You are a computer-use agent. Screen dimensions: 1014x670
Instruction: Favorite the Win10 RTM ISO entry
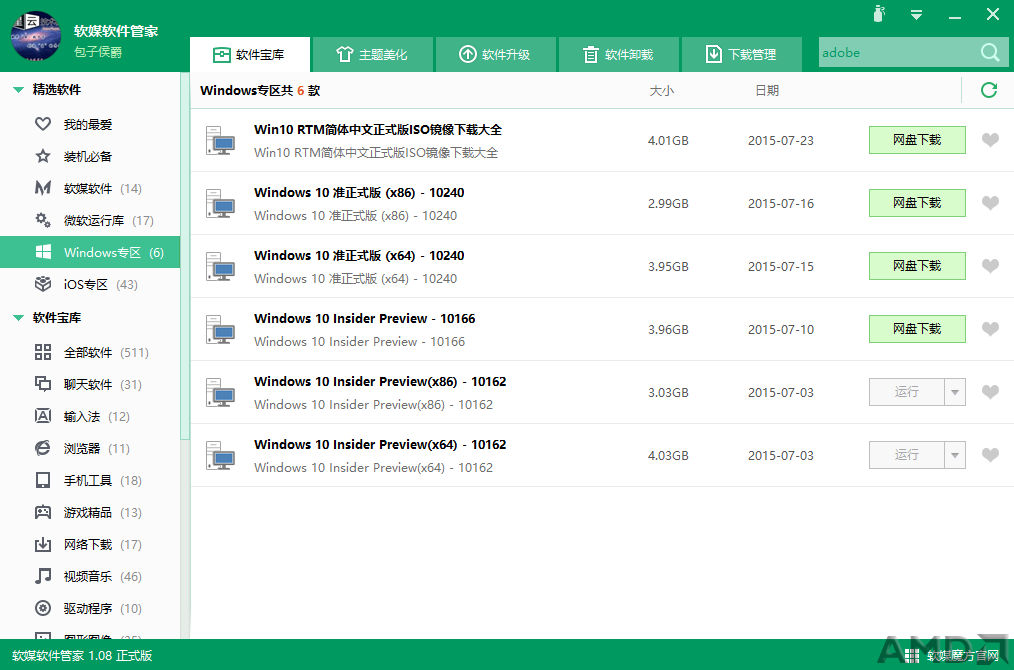click(x=990, y=140)
